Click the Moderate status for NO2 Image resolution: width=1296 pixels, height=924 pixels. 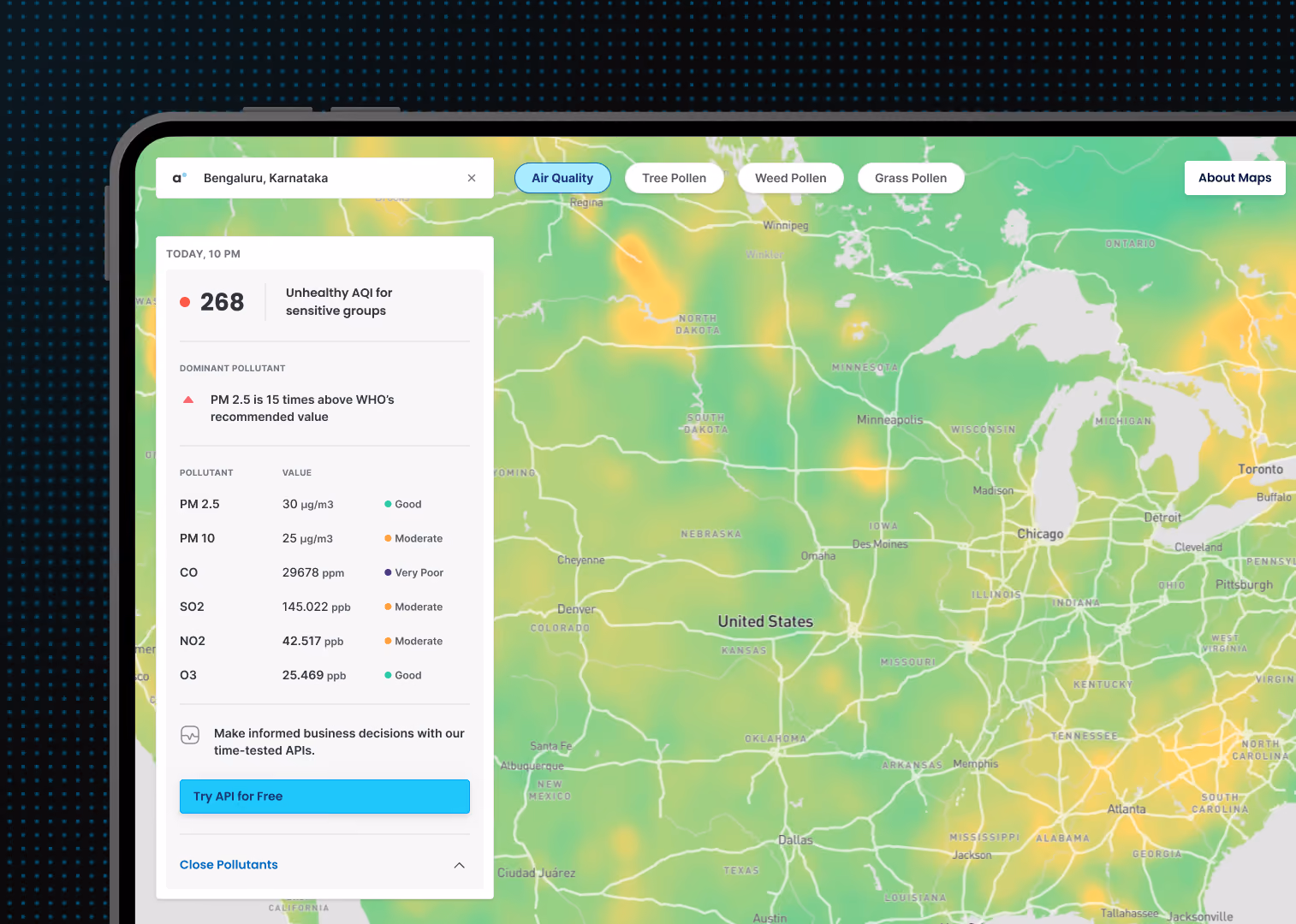(413, 641)
